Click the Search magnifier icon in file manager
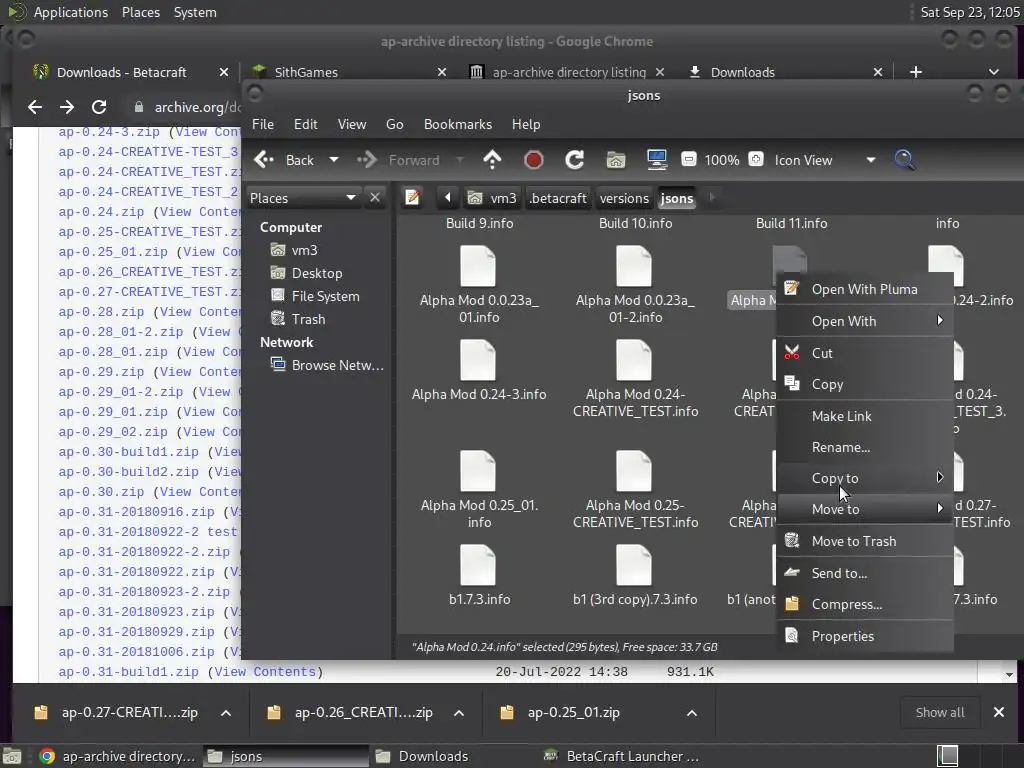Viewport: 1024px width, 768px height. pos(904,160)
